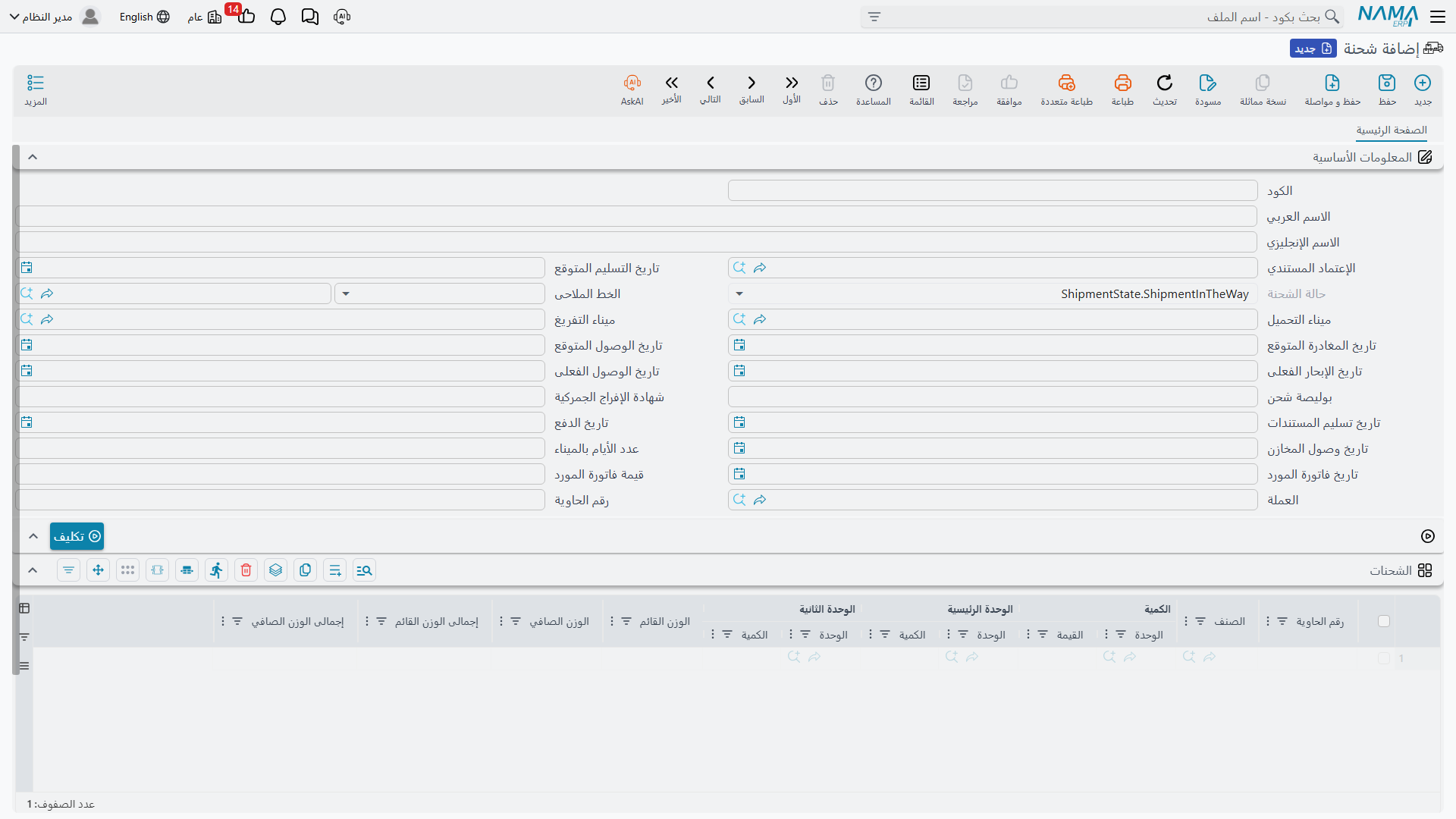1456x819 pixels.
Task: Open the hamburger main menu
Action: (x=1438, y=17)
